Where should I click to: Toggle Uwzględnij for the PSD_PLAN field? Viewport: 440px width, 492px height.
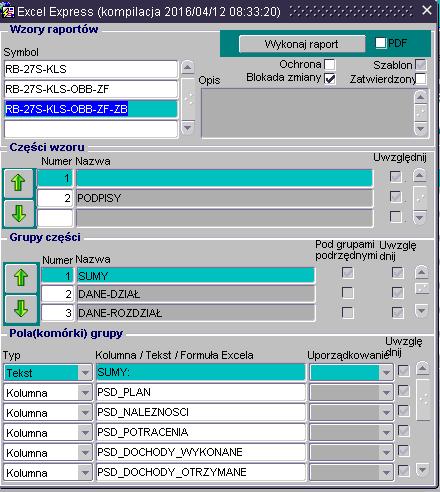(404, 391)
